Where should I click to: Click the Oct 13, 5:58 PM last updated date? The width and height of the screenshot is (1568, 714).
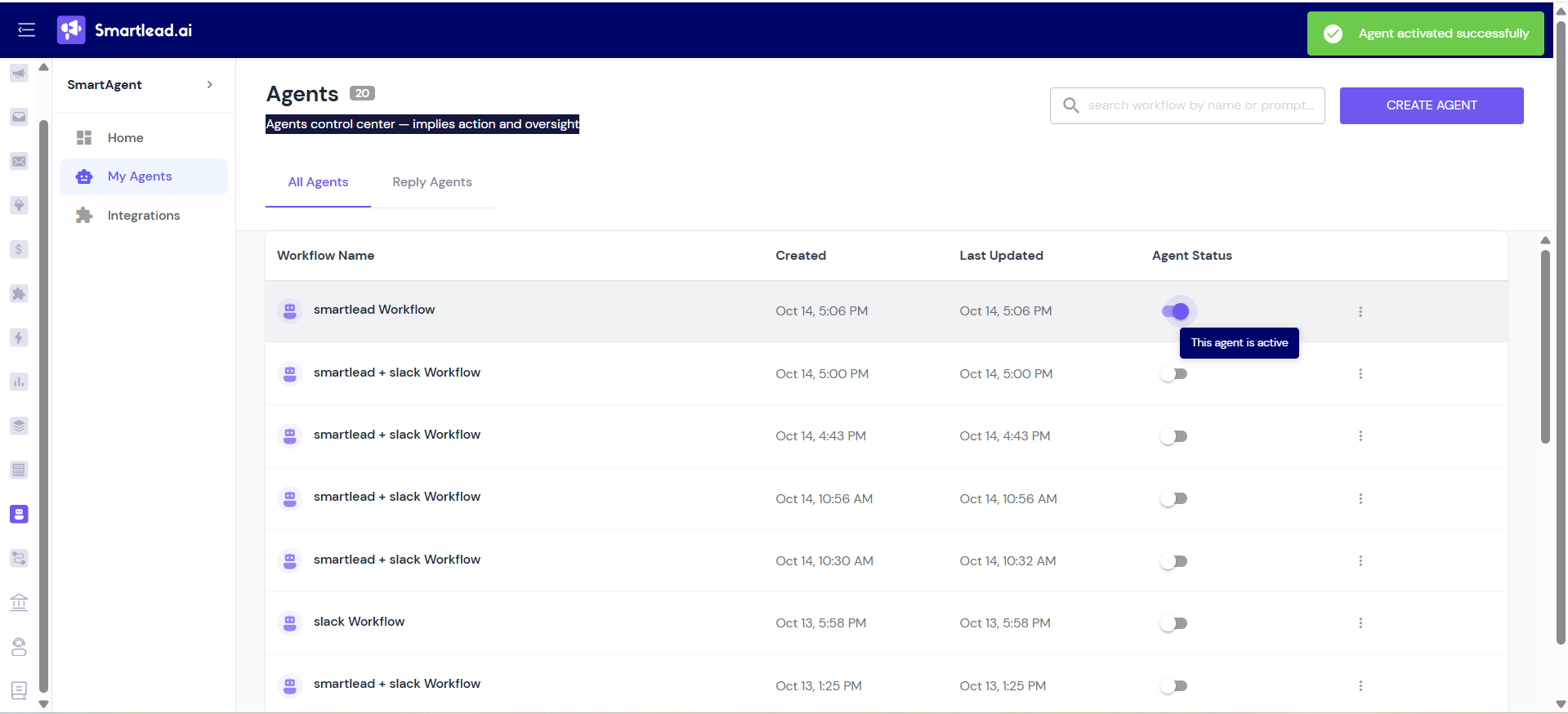coord(1005,623)
